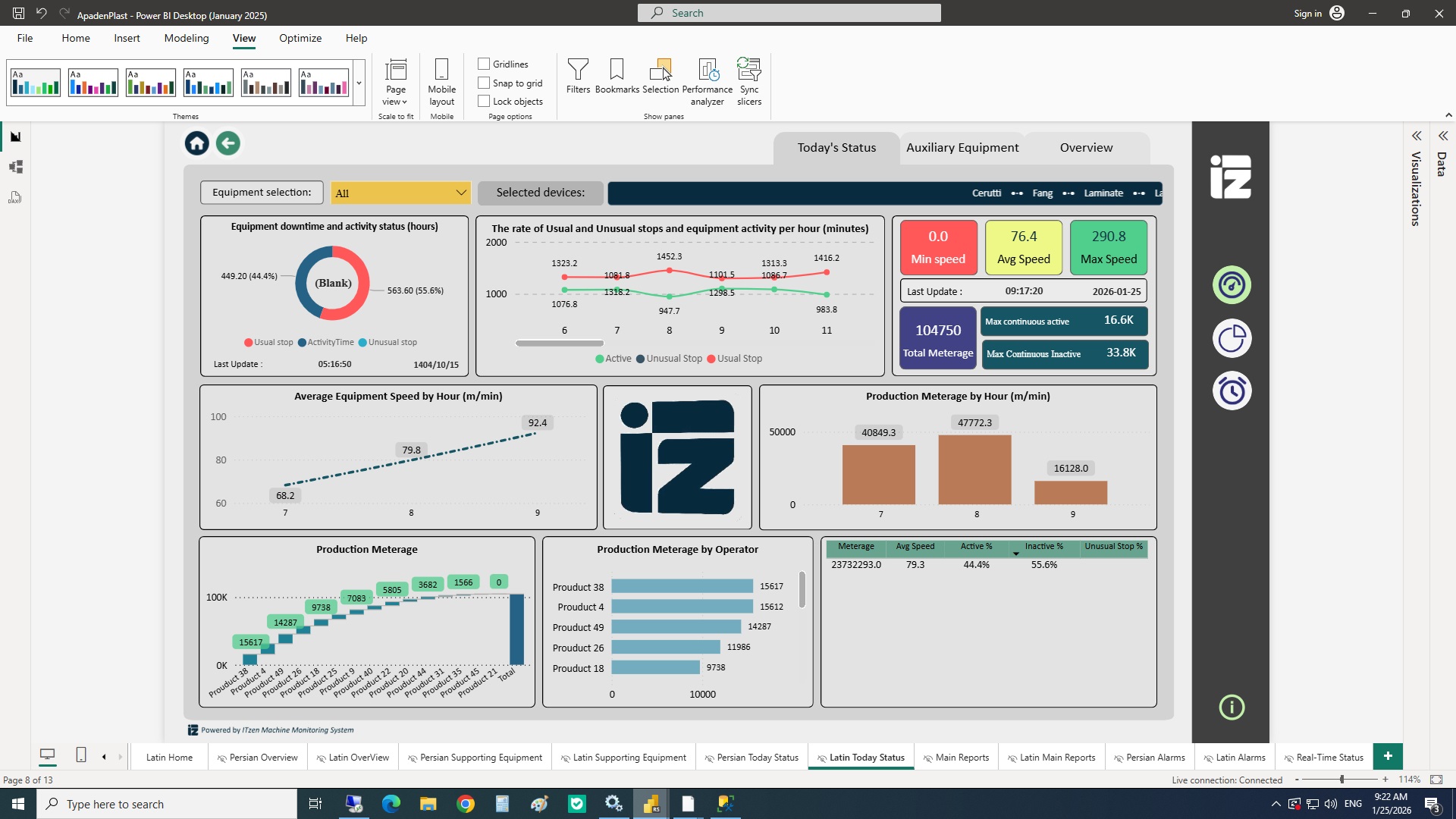Open the Modeling ribbon tab

(186, 38)
